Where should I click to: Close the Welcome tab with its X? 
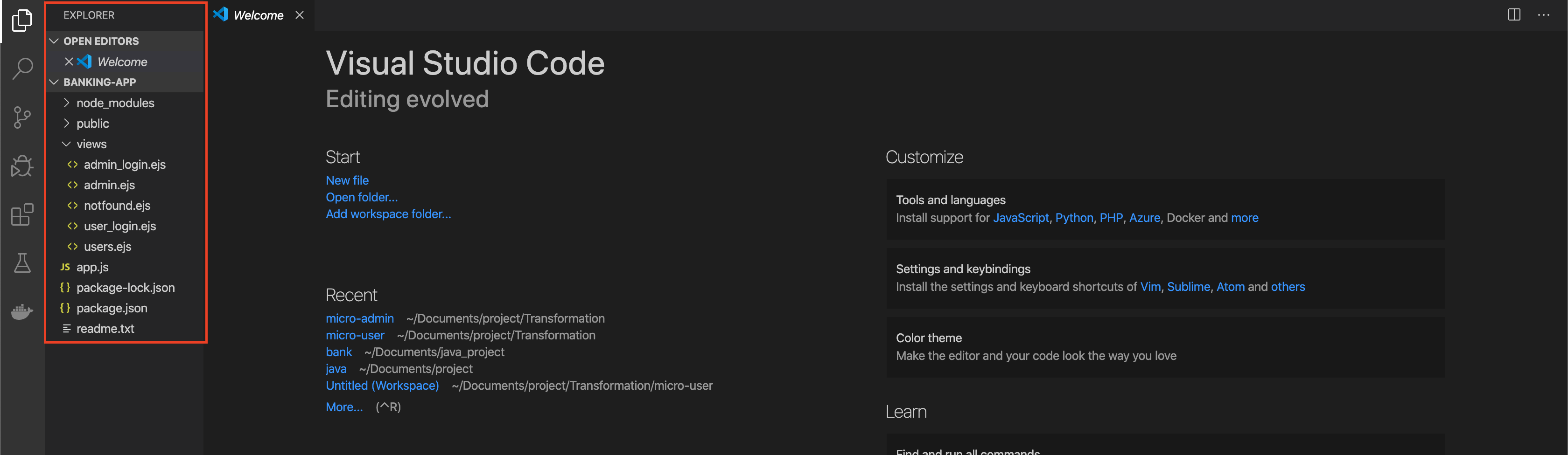pos(300,15)
